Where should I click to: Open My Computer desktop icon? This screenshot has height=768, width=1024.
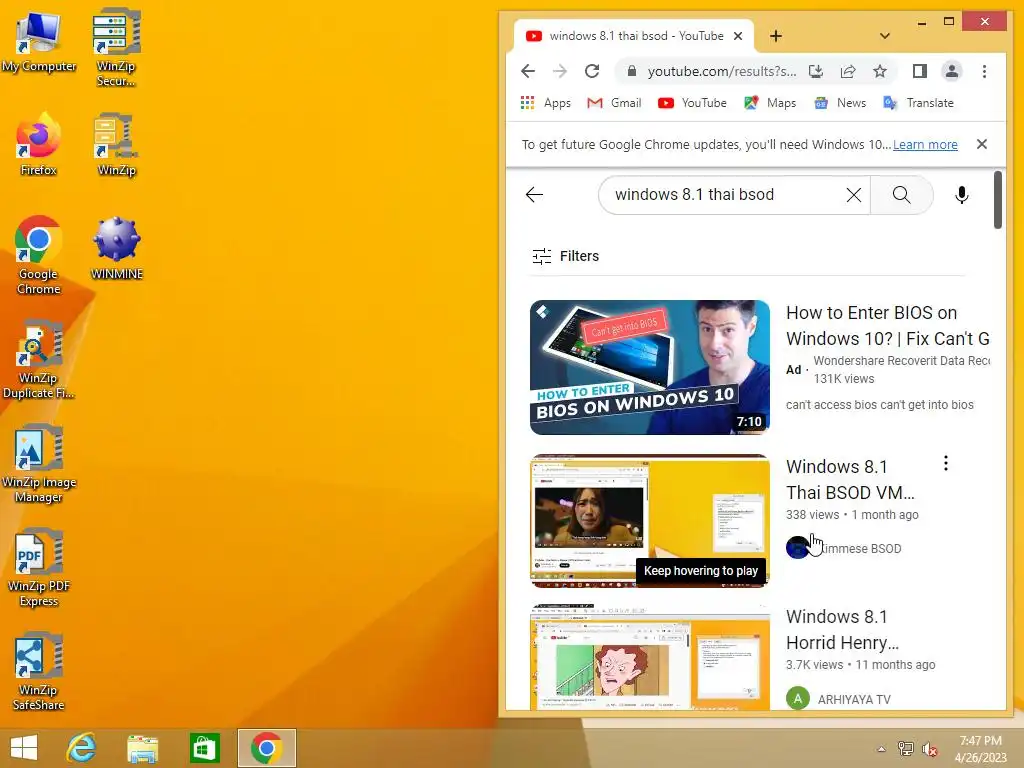click(x=39, y=40)
